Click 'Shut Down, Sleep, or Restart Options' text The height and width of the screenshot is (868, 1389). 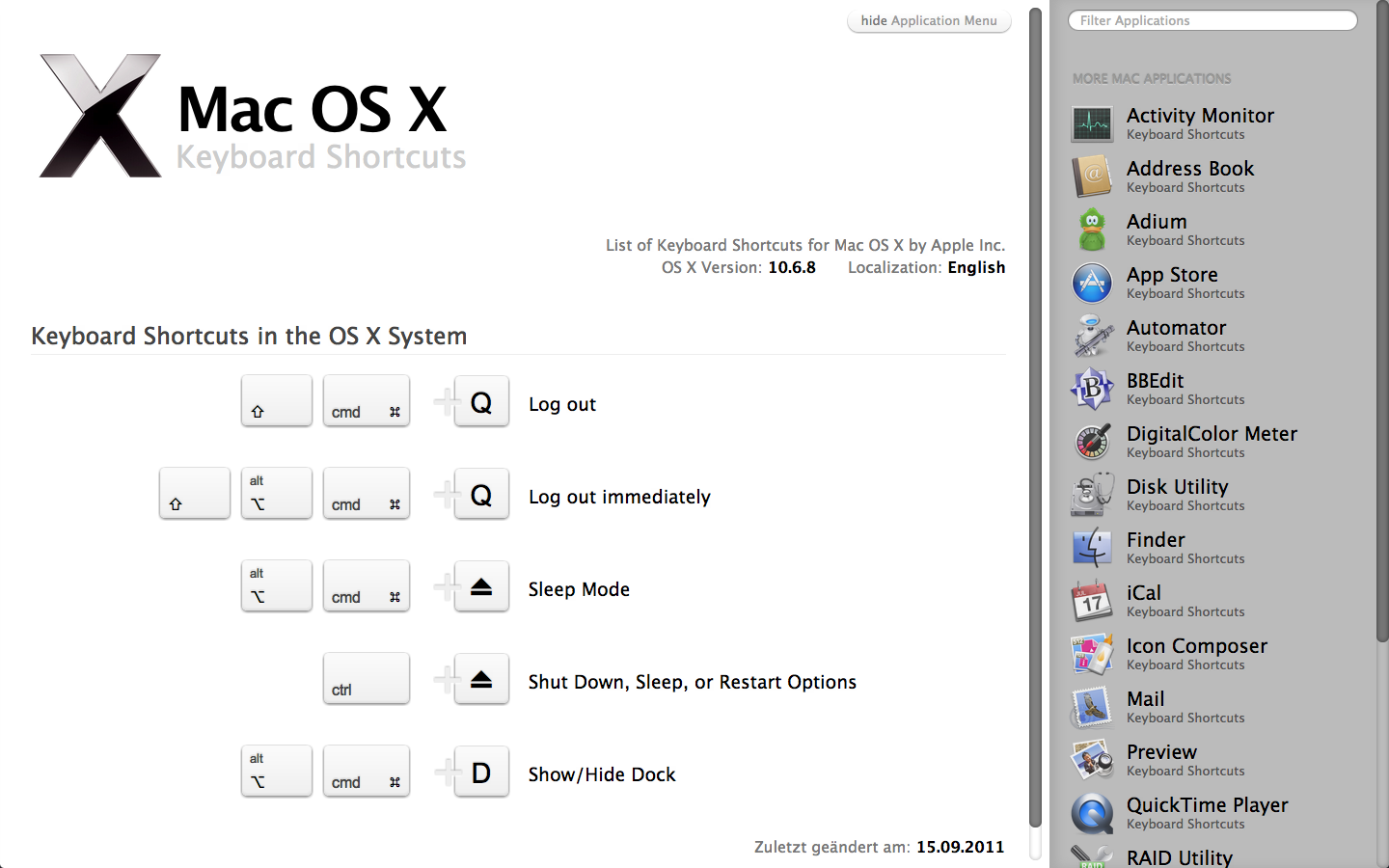pyautogui.click(x=693, y=682)
